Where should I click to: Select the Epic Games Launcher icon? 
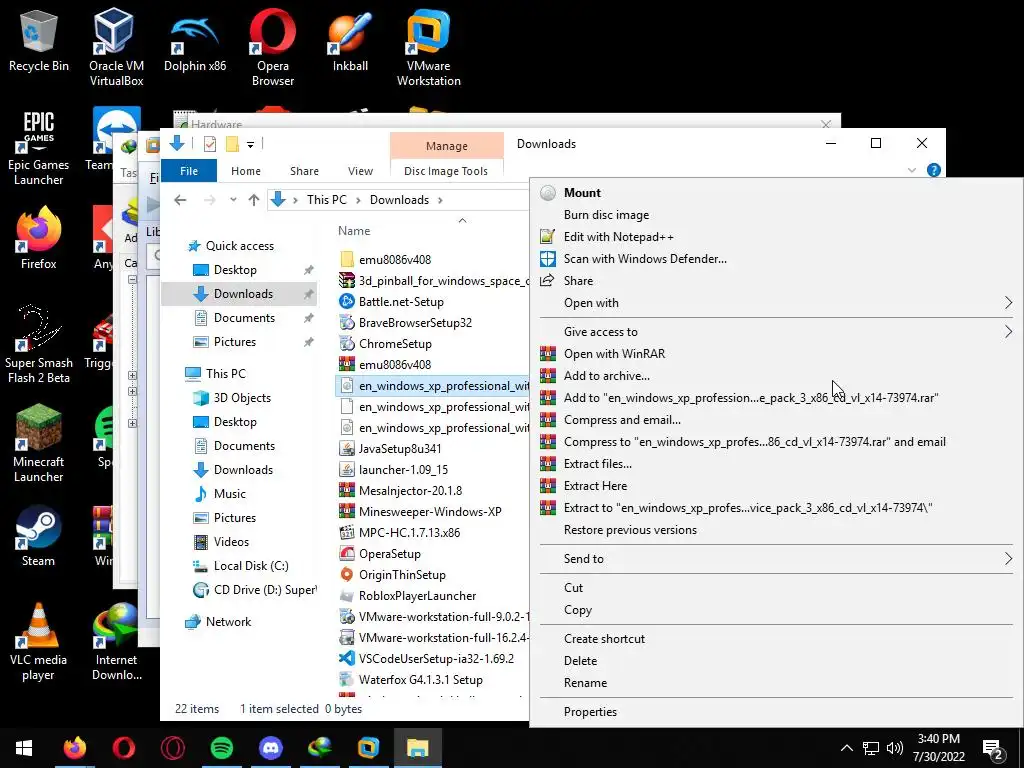click(x=39, y=148)
